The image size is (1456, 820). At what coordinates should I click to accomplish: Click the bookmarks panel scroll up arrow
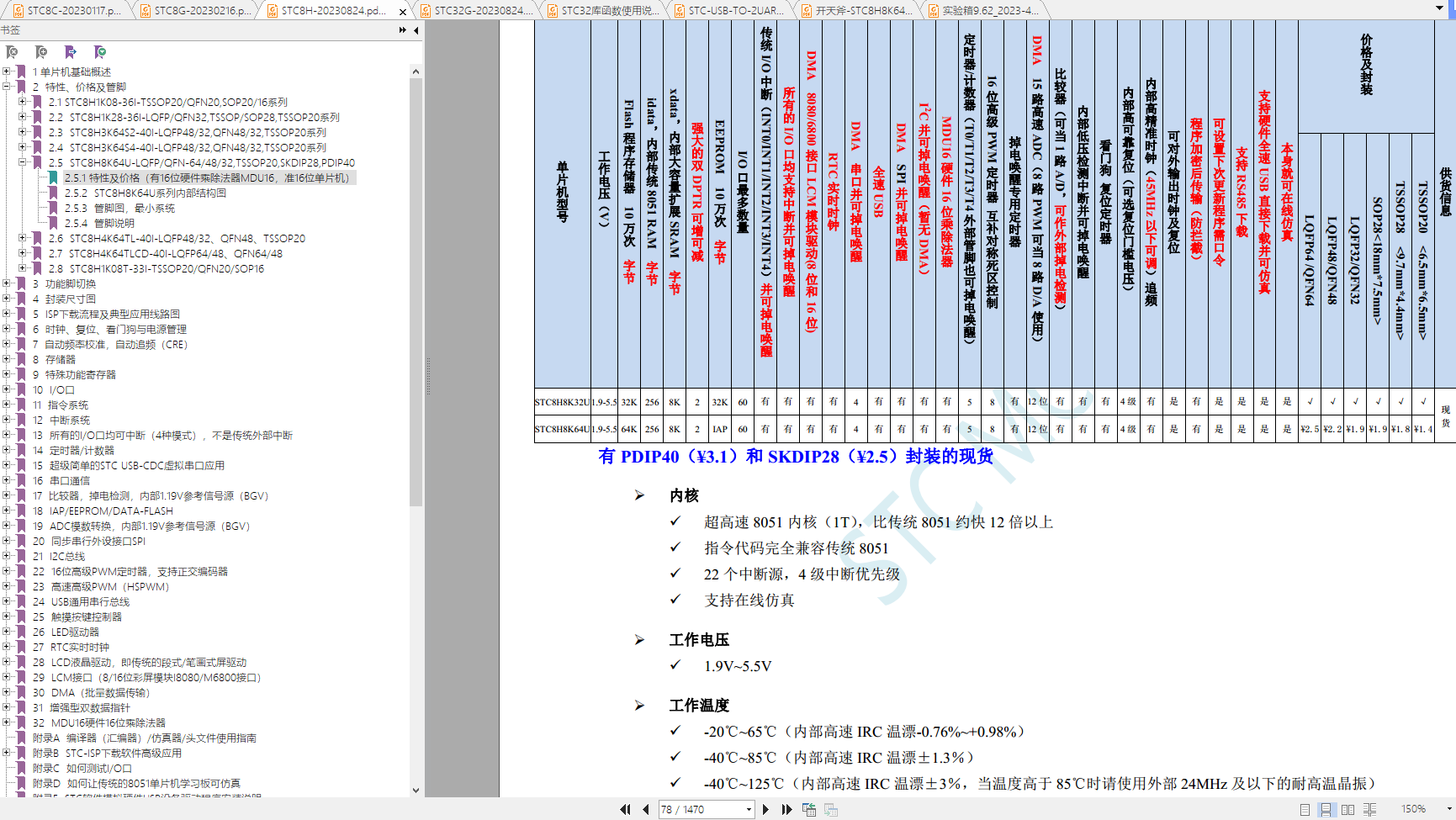tap(416, 71)
